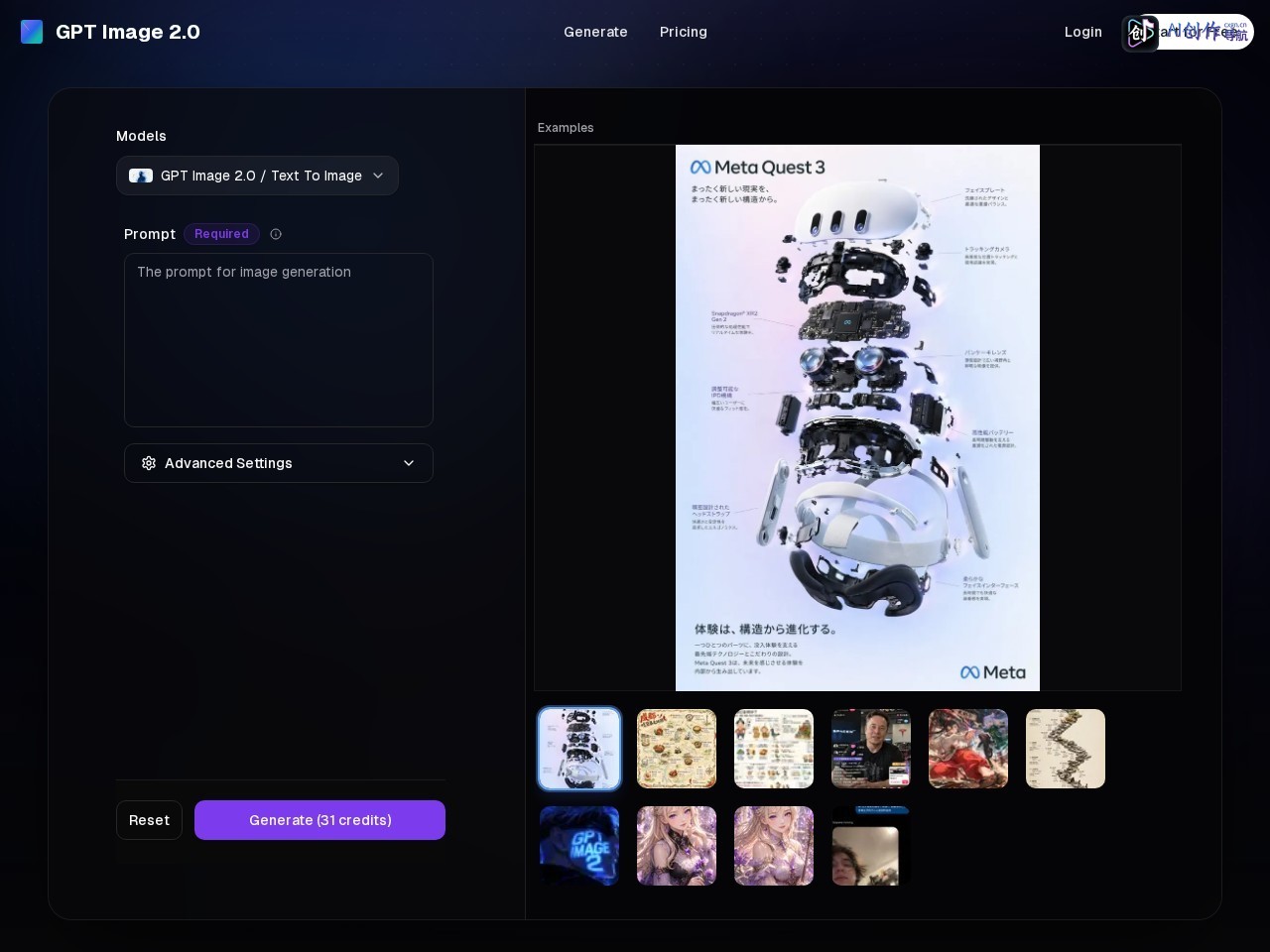This screenshot has width=1270, height=952.
Task: Click the Advanced Settings chevron arrow
Action: (x=409, y=463)
